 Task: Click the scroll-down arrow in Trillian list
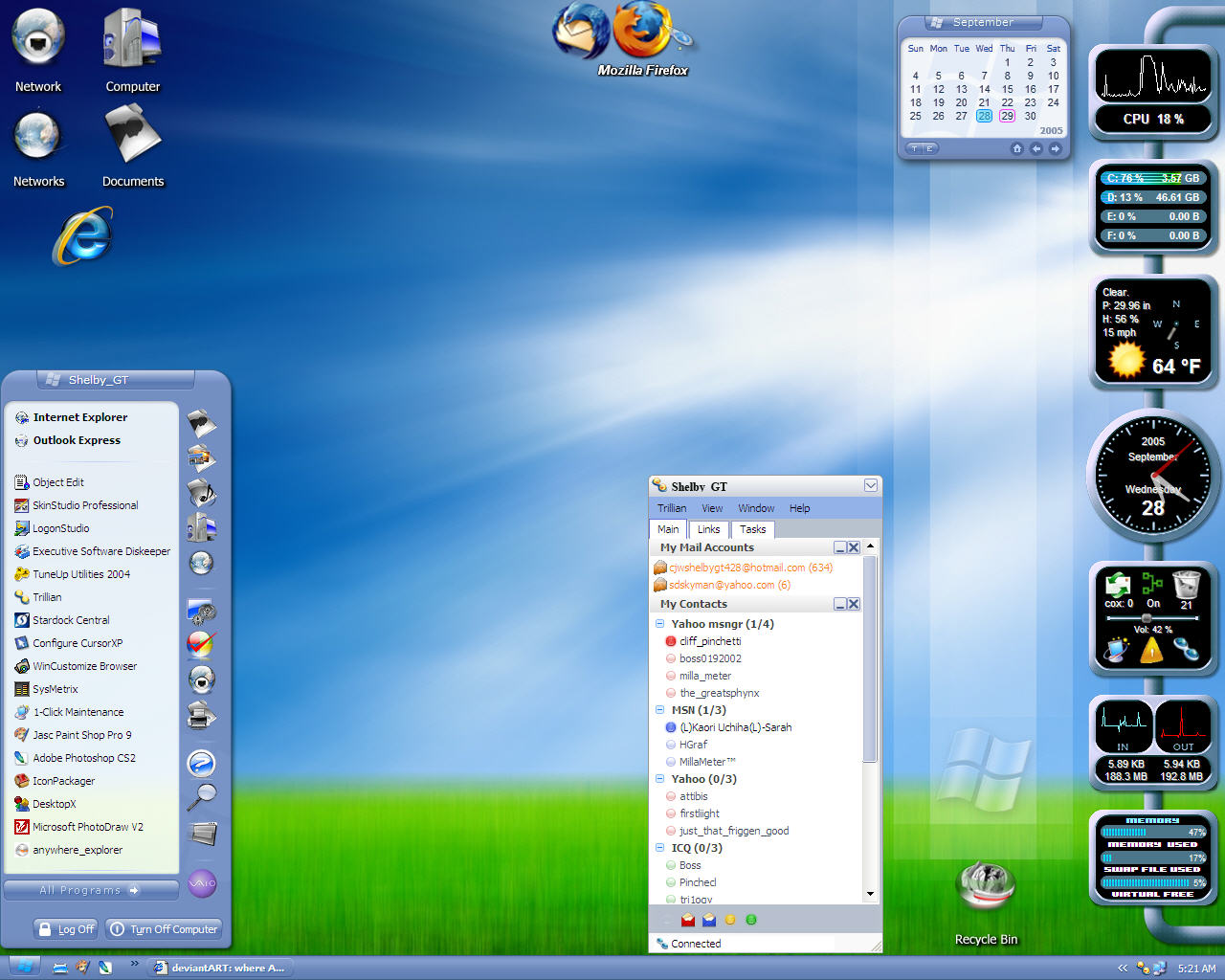click(870, 894)
